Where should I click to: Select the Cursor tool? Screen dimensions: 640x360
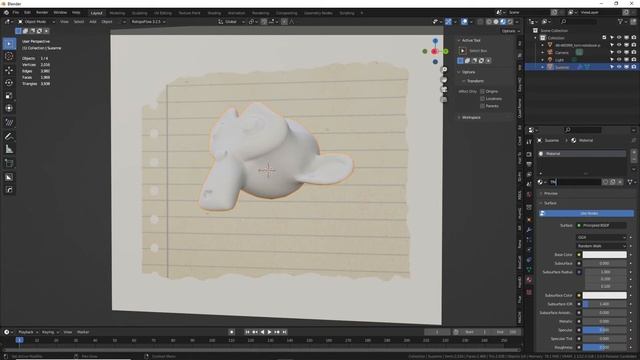click(9, 57)
